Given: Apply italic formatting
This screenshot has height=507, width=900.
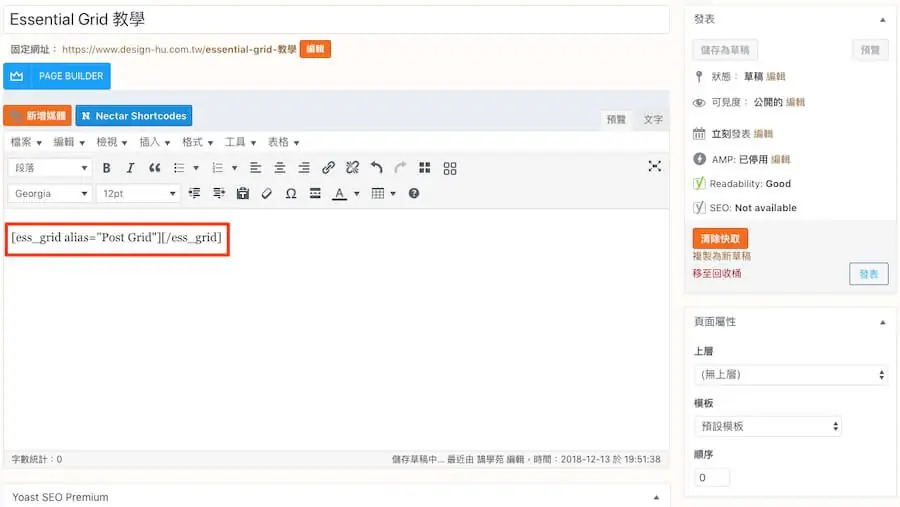Looking at the screenshot, I should (130, 168).
